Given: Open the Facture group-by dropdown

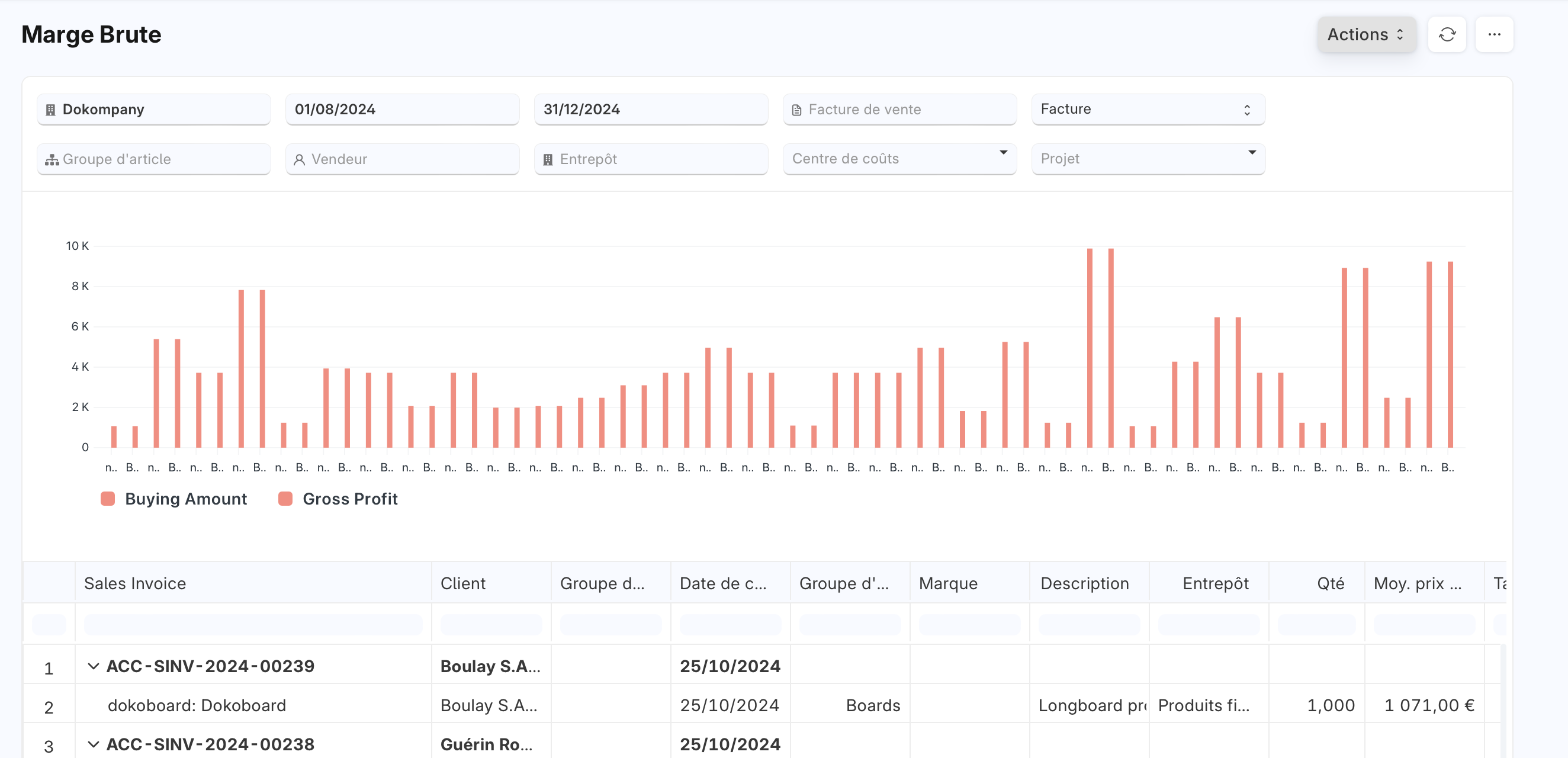Looking at the screenshot, I should click(1148, 110).
